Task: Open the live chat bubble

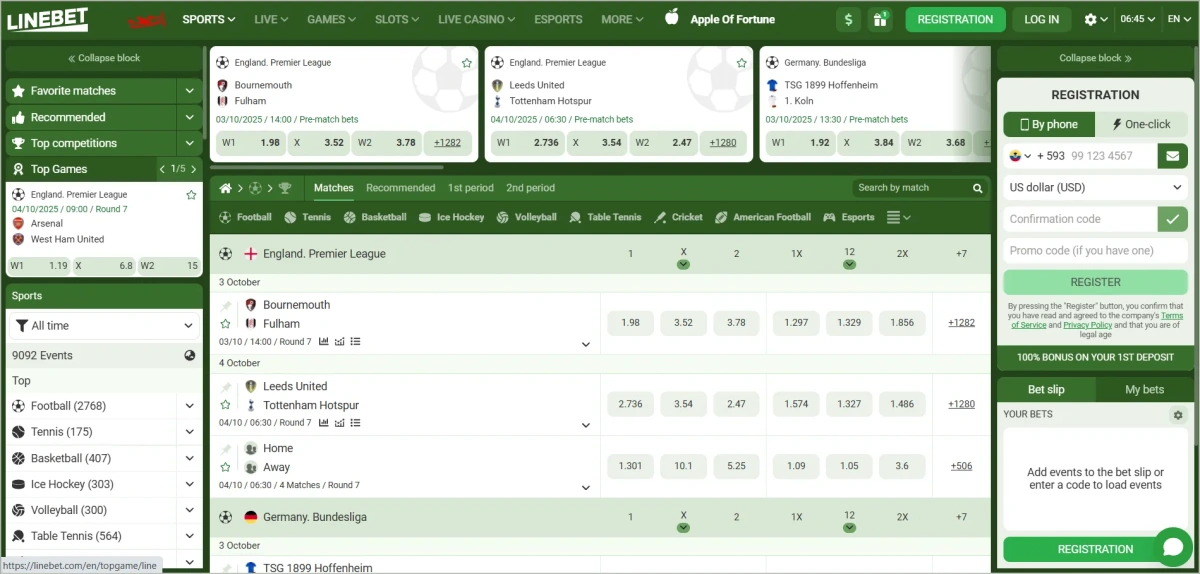Action: point(1172,547)
